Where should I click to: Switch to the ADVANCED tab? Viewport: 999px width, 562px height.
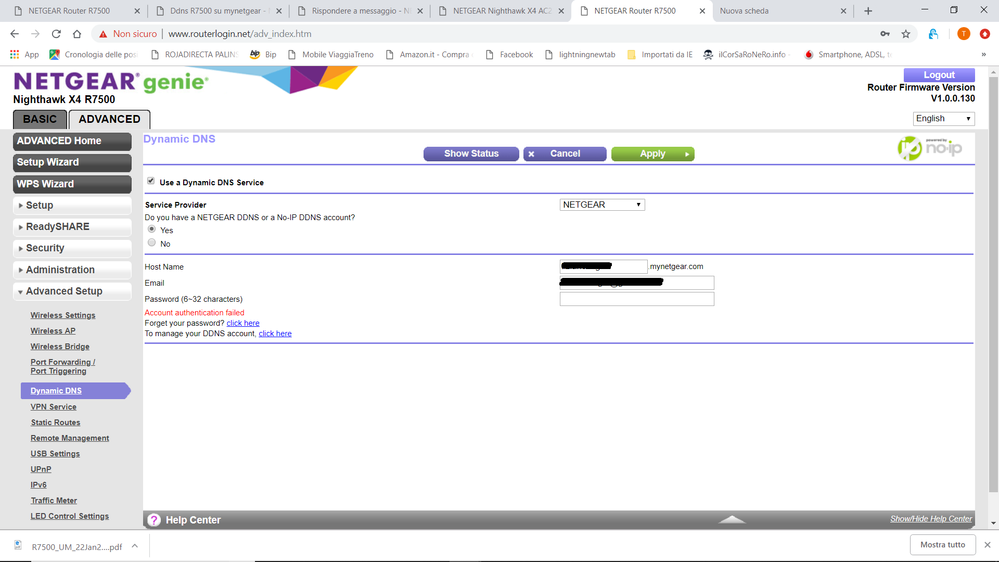tap(110, 119)
